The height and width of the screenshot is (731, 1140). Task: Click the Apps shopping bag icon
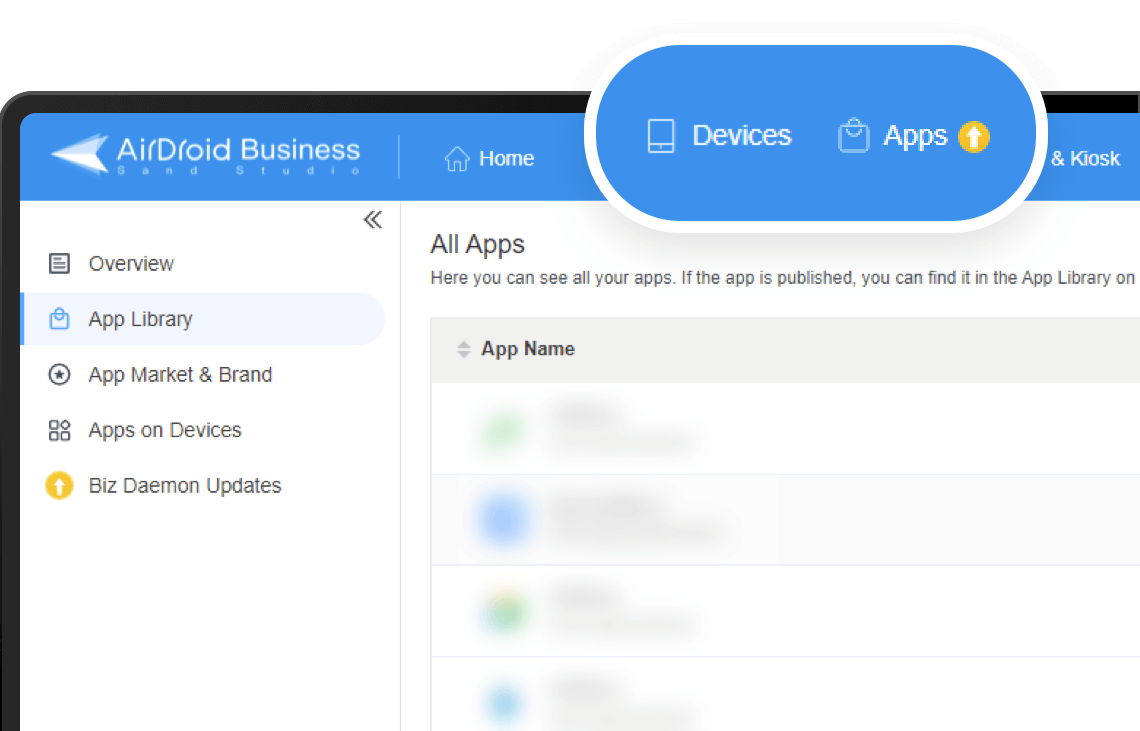854,135
